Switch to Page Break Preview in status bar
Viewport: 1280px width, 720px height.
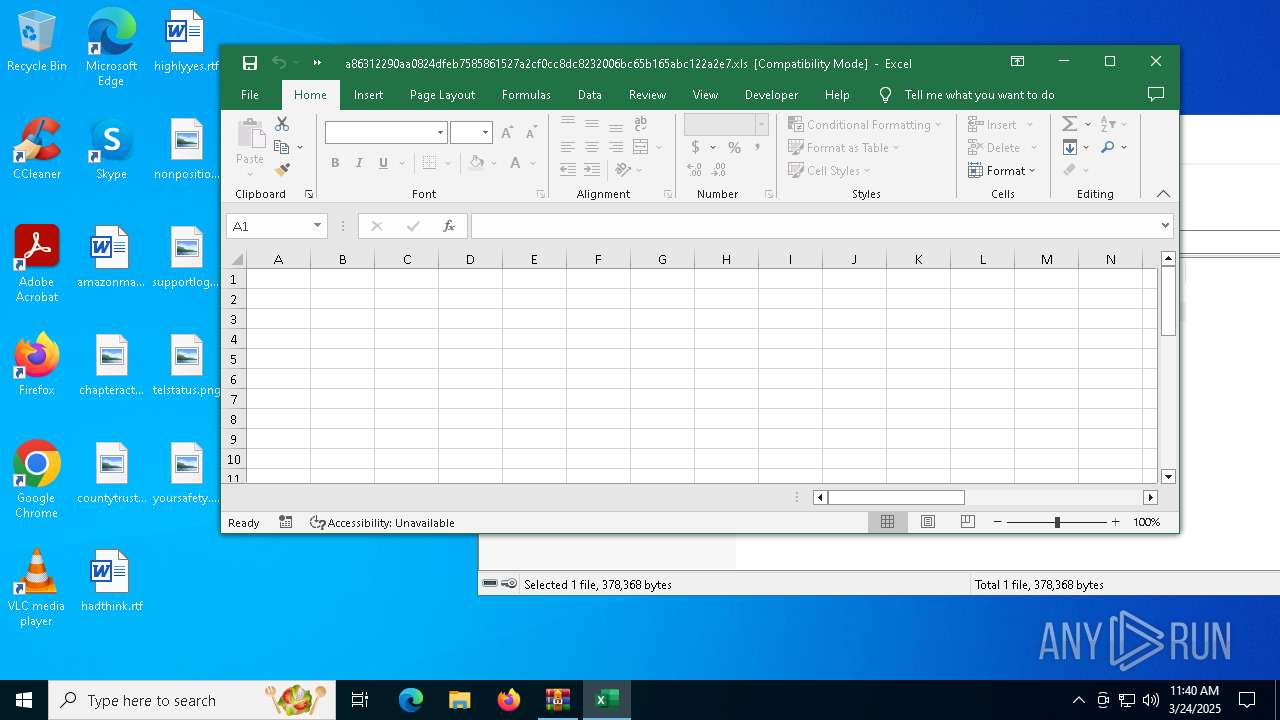tap(967, 522)
